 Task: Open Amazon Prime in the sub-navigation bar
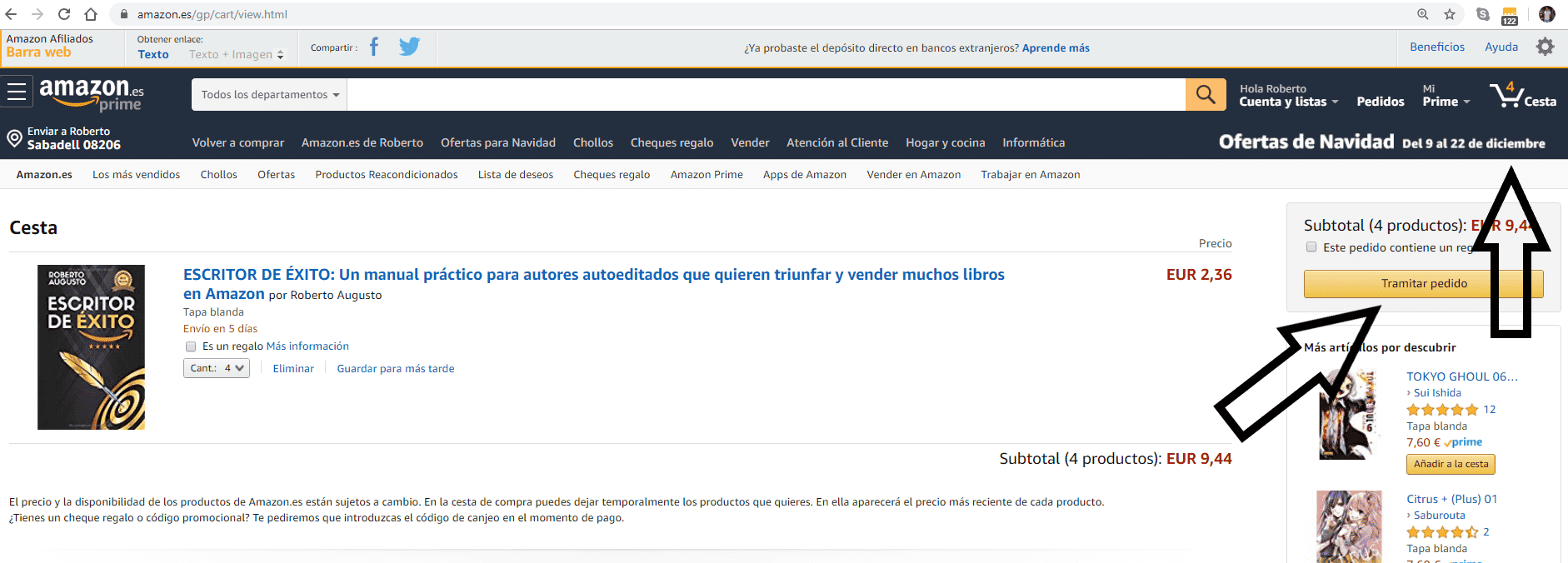[707, 175]
